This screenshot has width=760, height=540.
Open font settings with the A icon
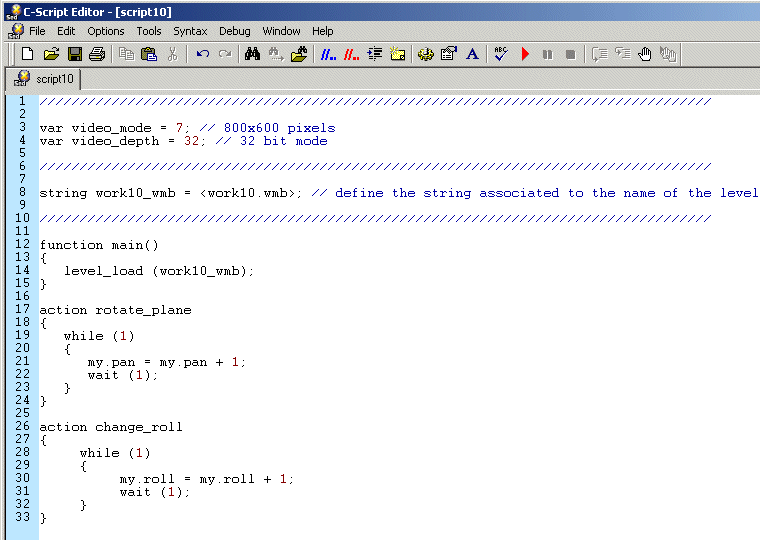[472, 54]
